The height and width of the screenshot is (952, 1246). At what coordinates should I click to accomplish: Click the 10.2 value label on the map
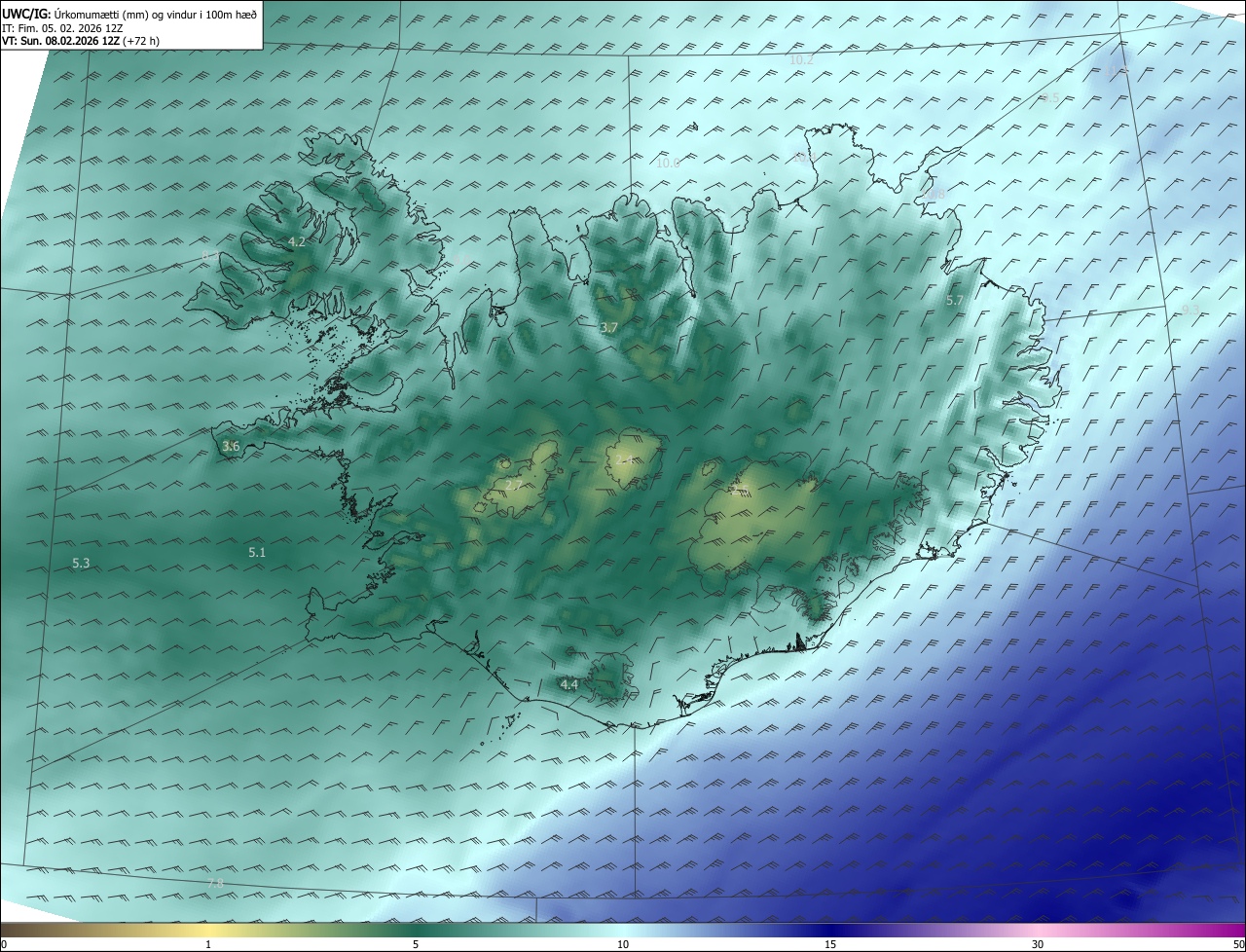click(801, 59)
